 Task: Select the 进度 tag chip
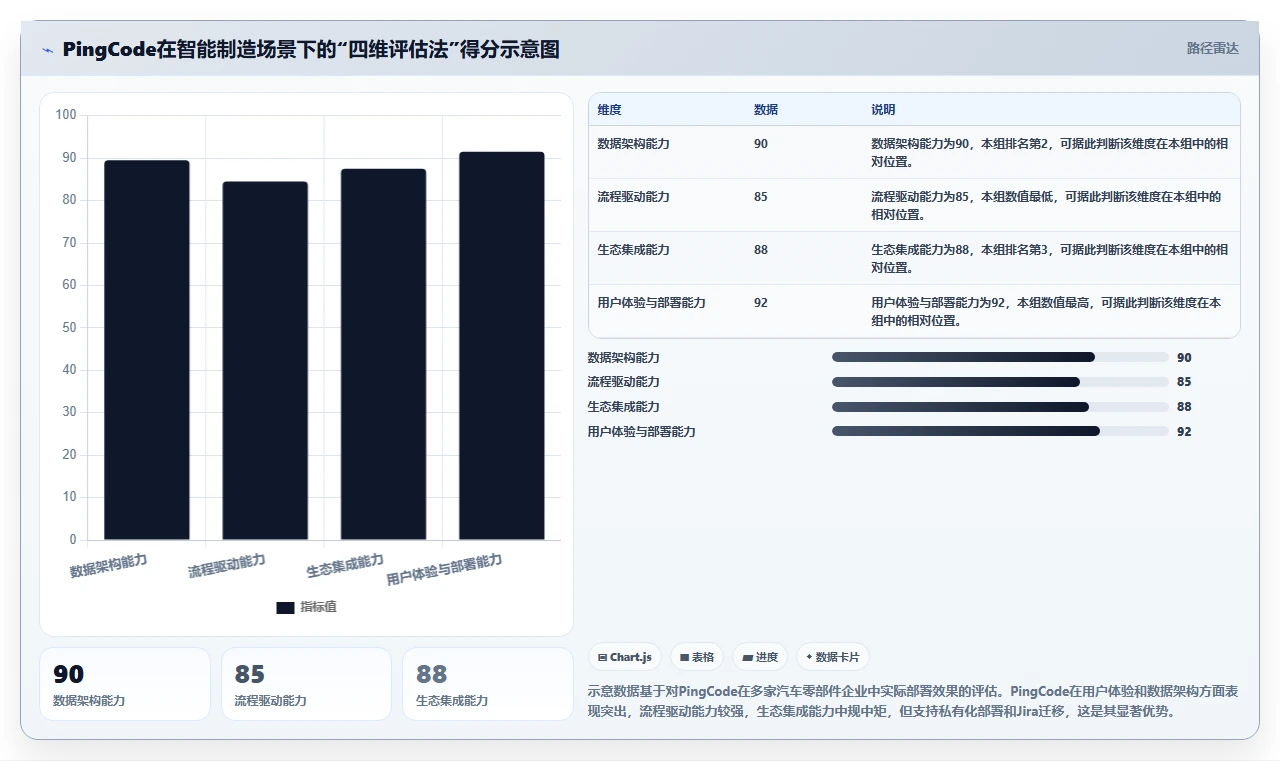[760, 657]
